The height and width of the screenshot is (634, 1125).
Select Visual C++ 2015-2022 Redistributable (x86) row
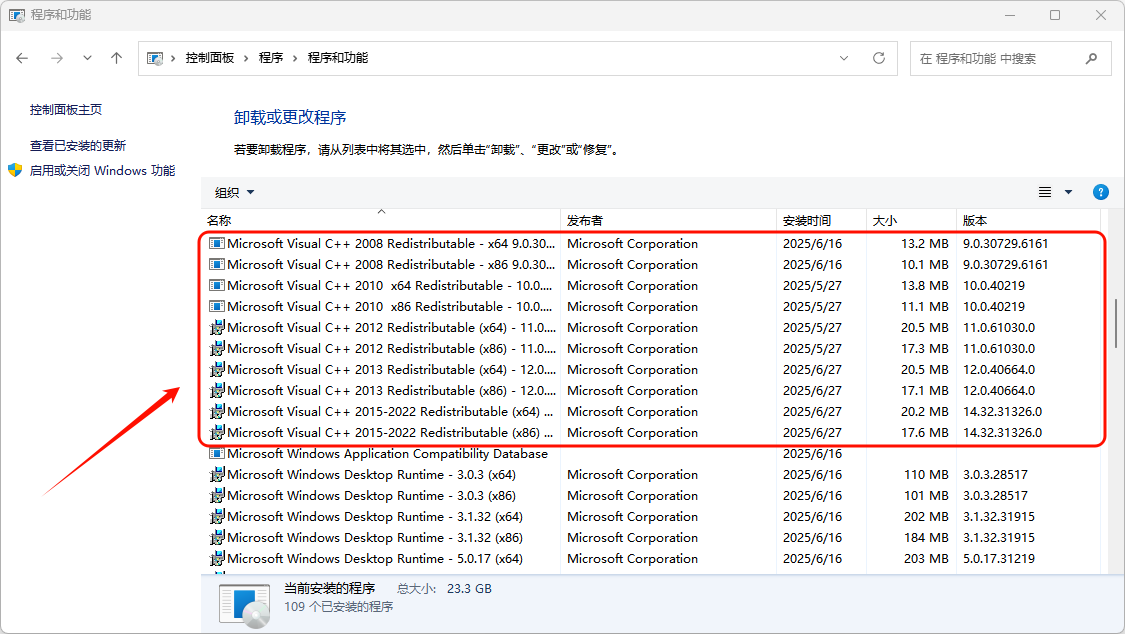point(653,432)
